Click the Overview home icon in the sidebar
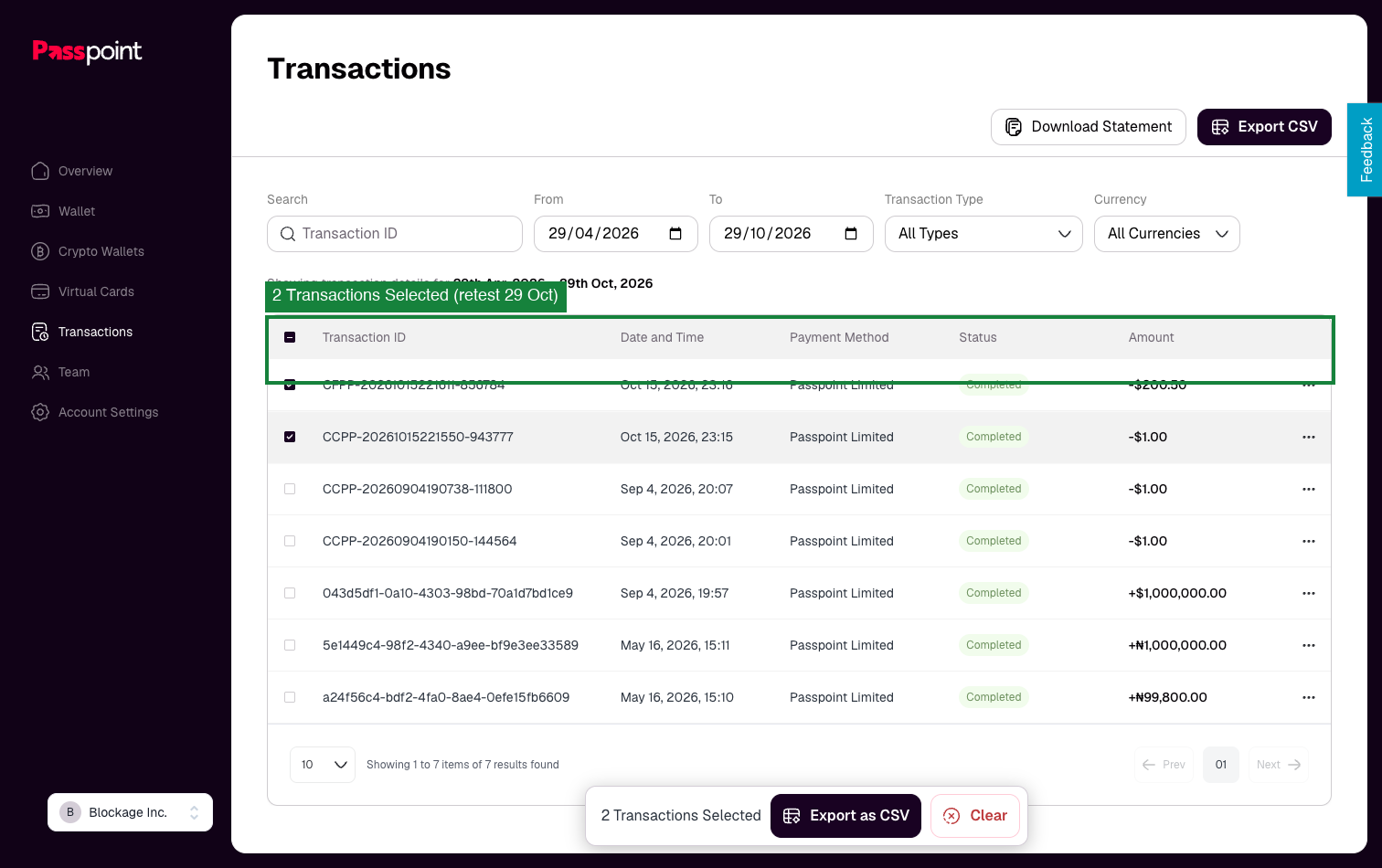 (x=40, y=171)
